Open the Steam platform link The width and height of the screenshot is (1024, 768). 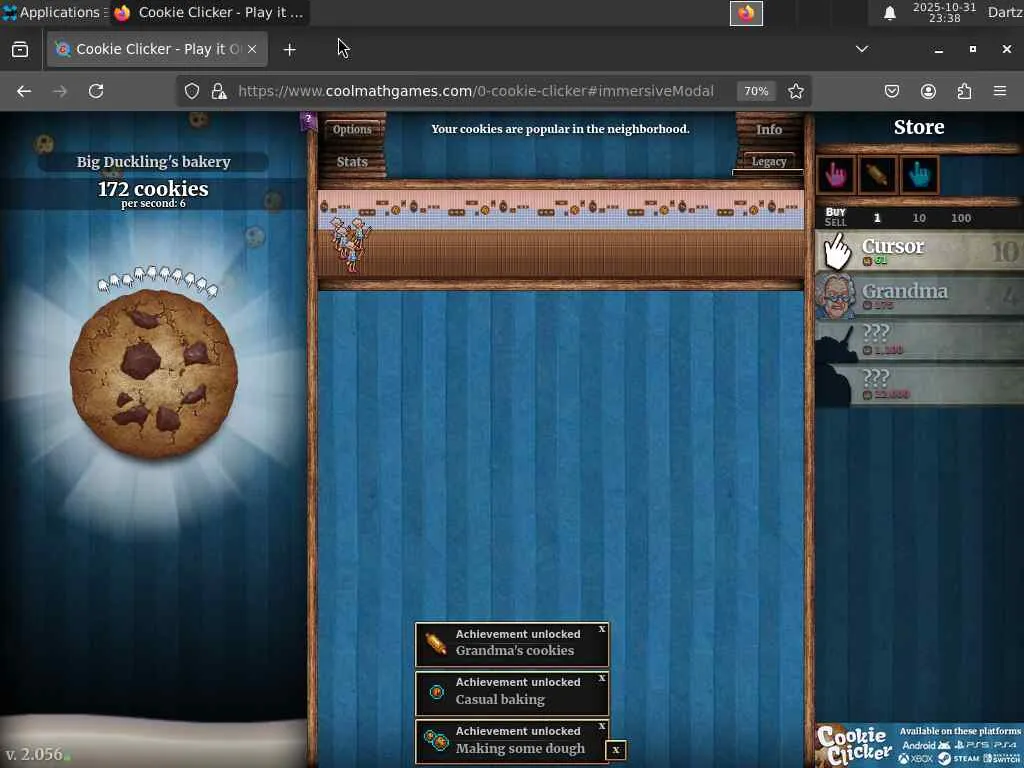pos(960,758)
